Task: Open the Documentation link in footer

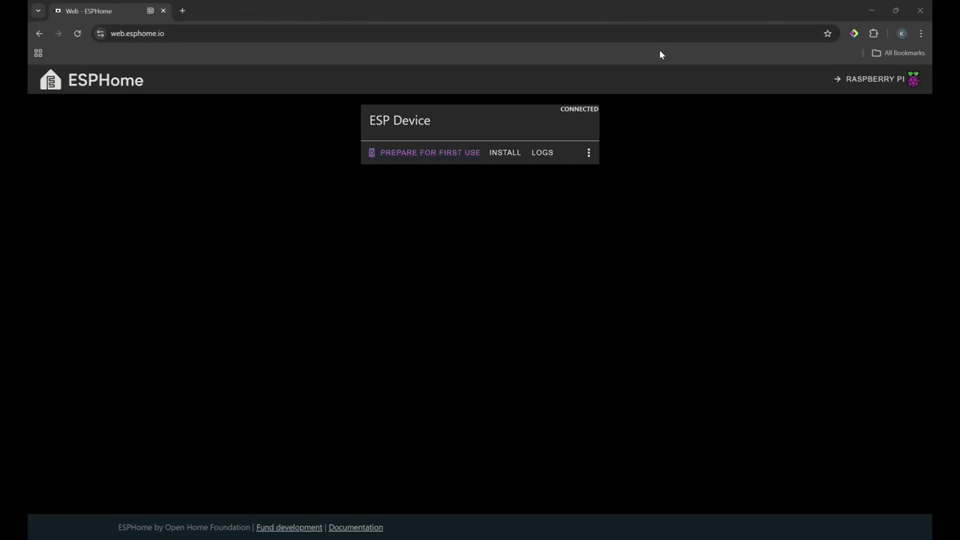Action: [355, 527]
